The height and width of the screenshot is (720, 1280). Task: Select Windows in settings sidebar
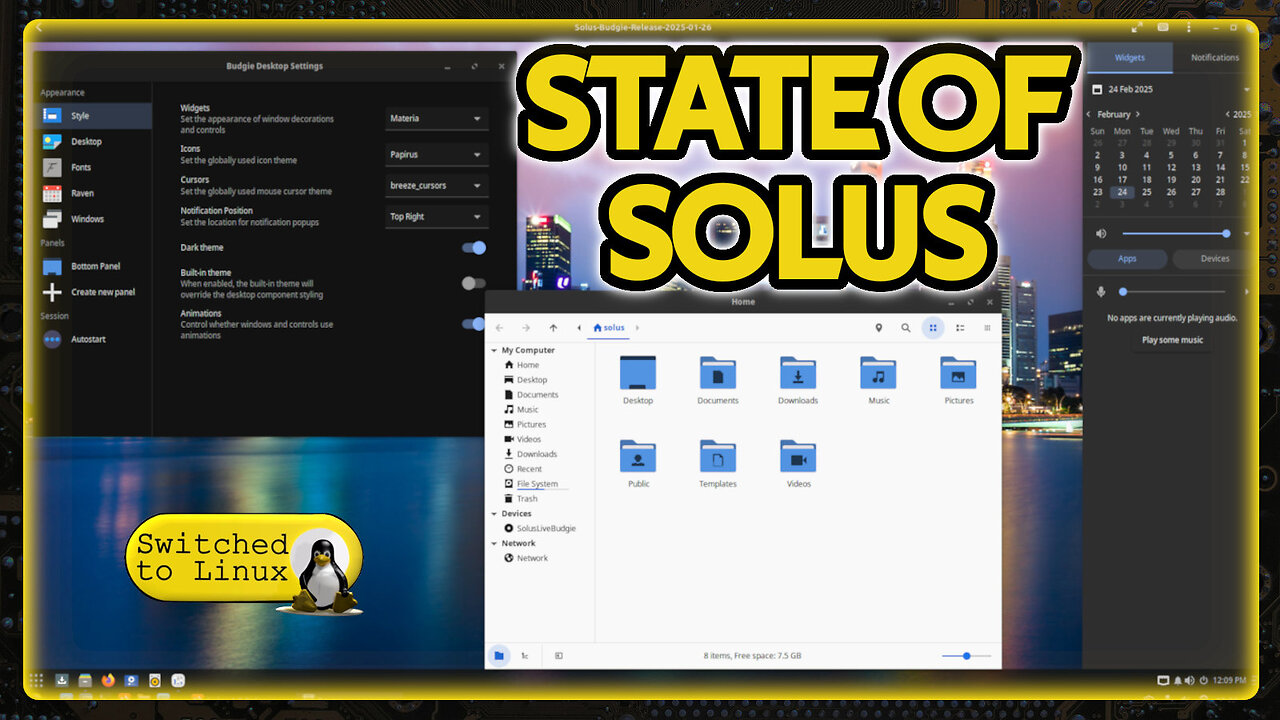(x=95, y=219)
